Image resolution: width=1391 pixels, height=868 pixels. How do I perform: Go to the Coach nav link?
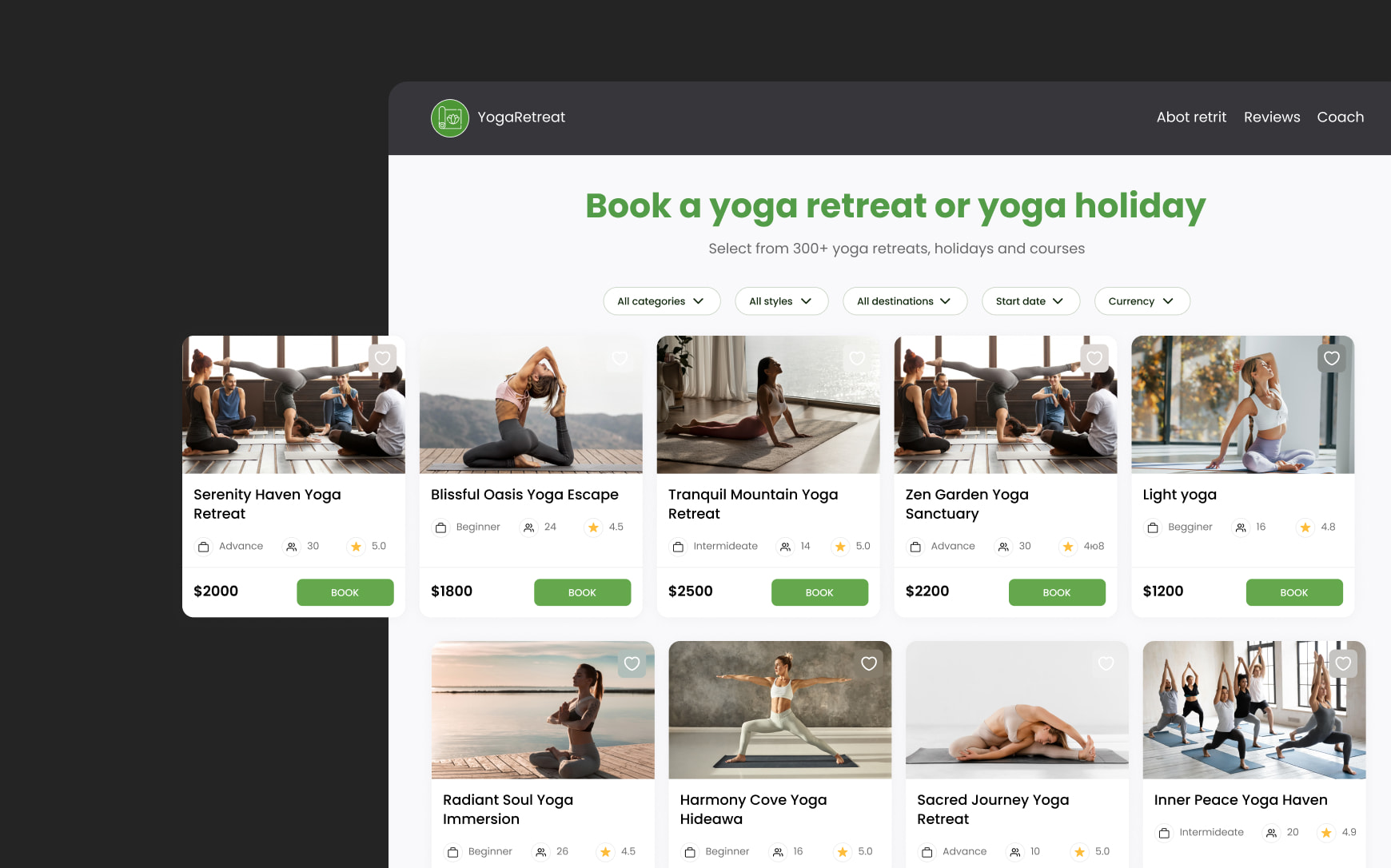coord(1341,117)
